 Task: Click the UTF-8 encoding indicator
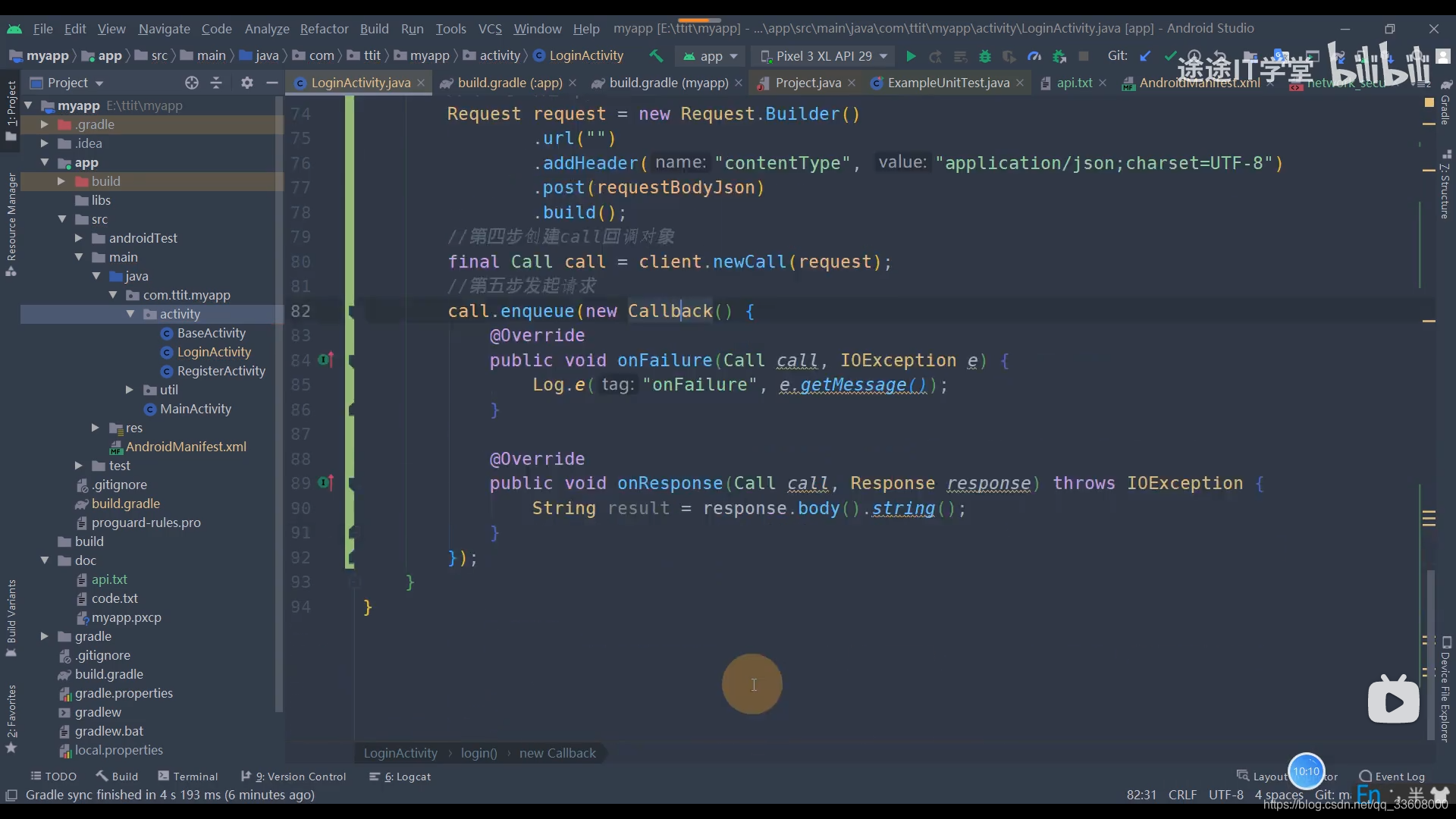[x=1225, y=795]
